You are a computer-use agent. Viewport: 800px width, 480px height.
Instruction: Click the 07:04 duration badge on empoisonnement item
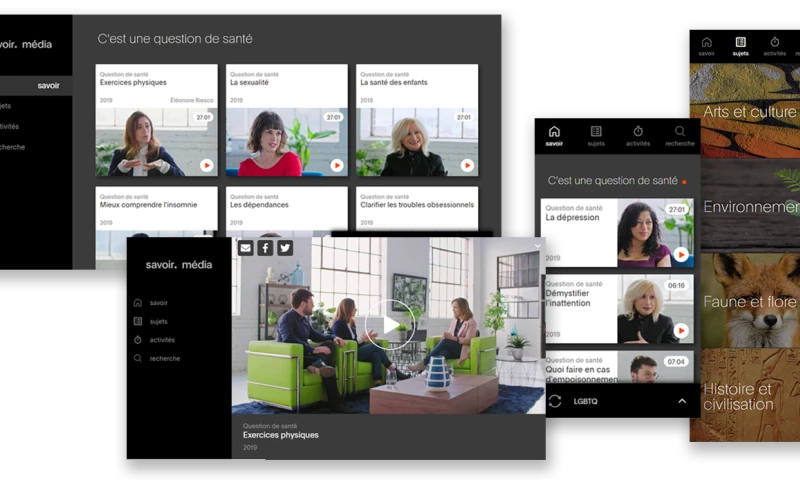pos(676,362)
